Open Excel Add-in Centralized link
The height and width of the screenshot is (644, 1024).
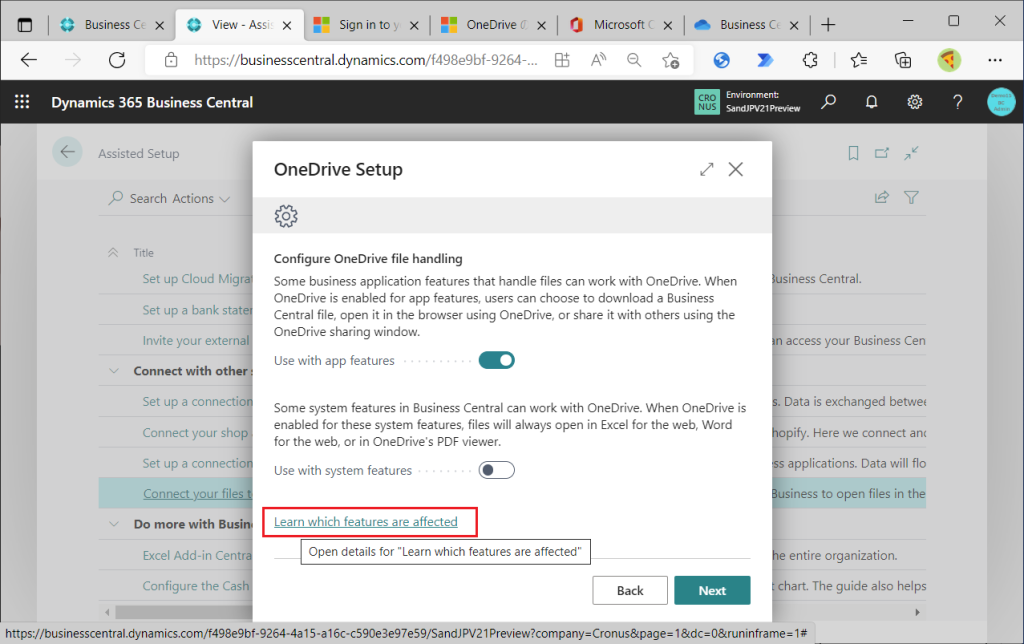[197, 555]
